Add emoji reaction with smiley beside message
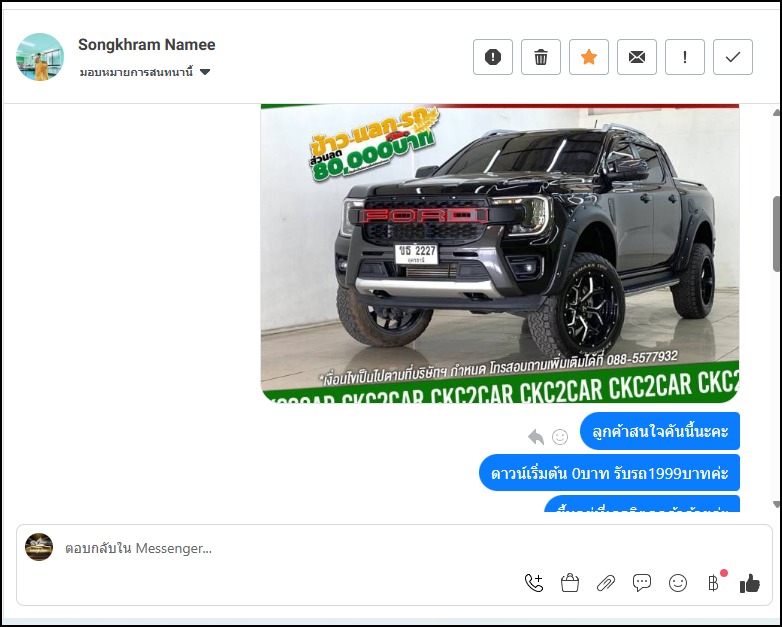782x627 pixels. 560,436
